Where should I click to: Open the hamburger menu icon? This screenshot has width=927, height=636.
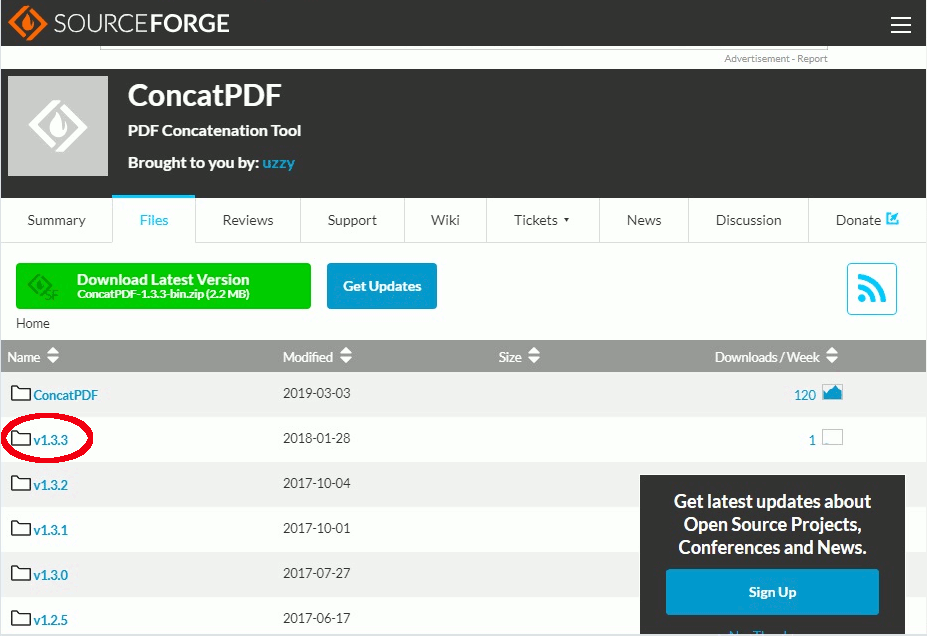point(900,25)
